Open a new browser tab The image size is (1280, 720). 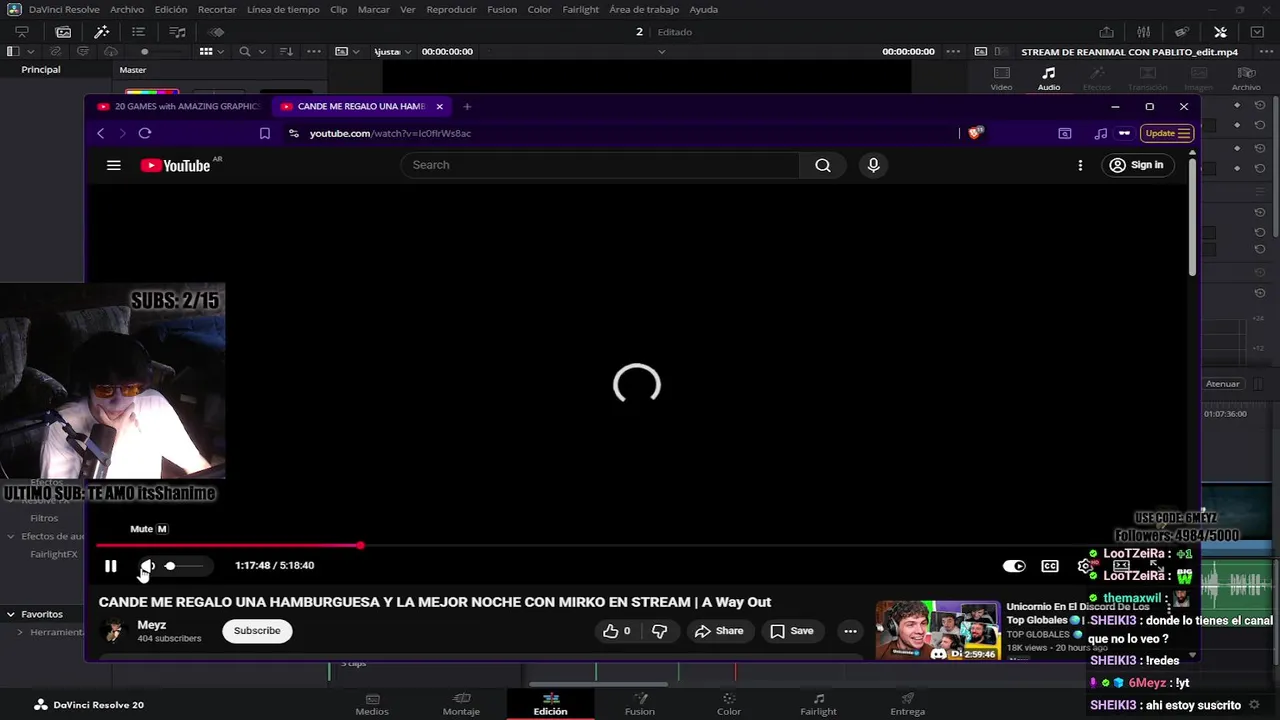(467, 106)
